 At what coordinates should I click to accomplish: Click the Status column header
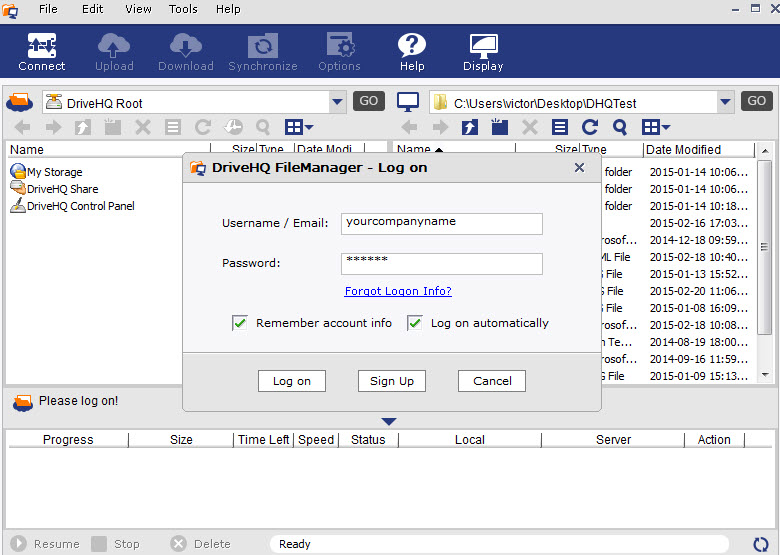coord(368,440)
